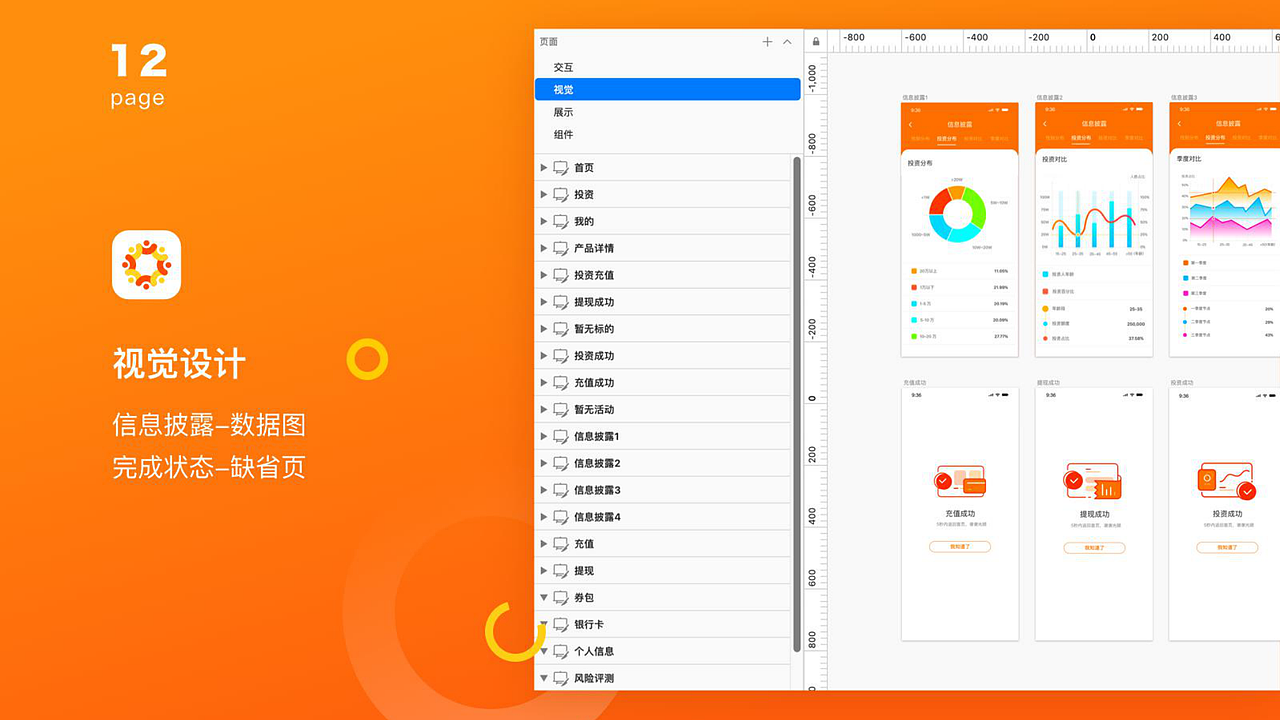
Task: Collapse the 券包 layer group
Action: 544,598
